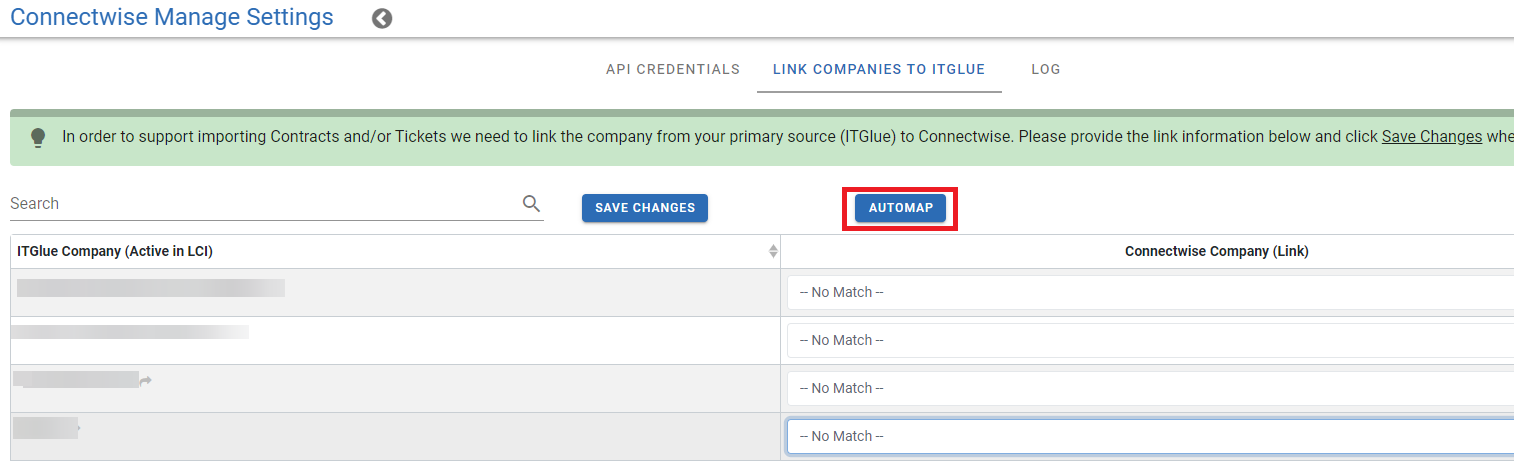1514x461 pixels.
Task: Click the redirect arrow icon in third row
Action: [146, 381]
